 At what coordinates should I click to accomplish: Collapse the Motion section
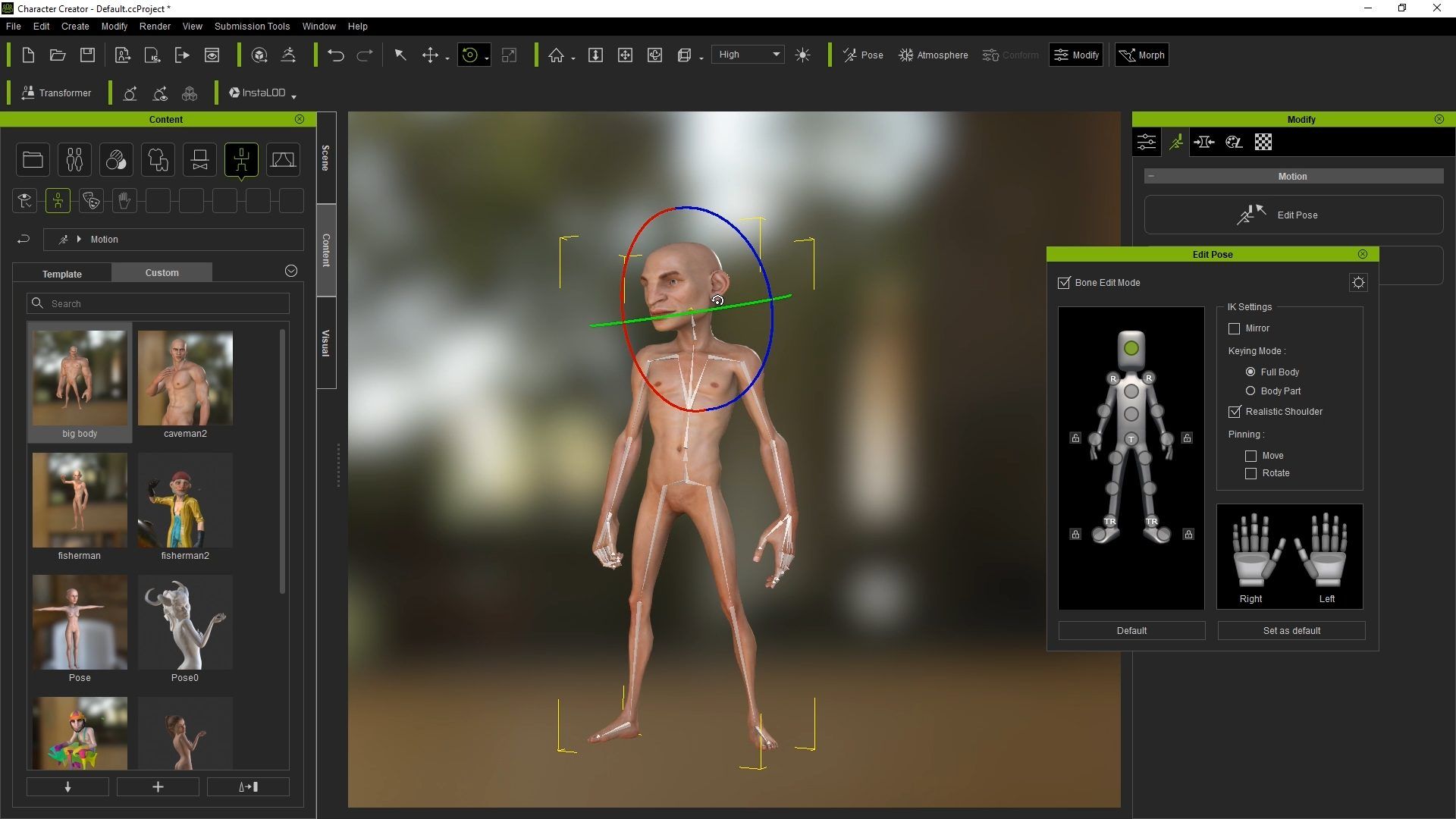tap(1151, 176)
